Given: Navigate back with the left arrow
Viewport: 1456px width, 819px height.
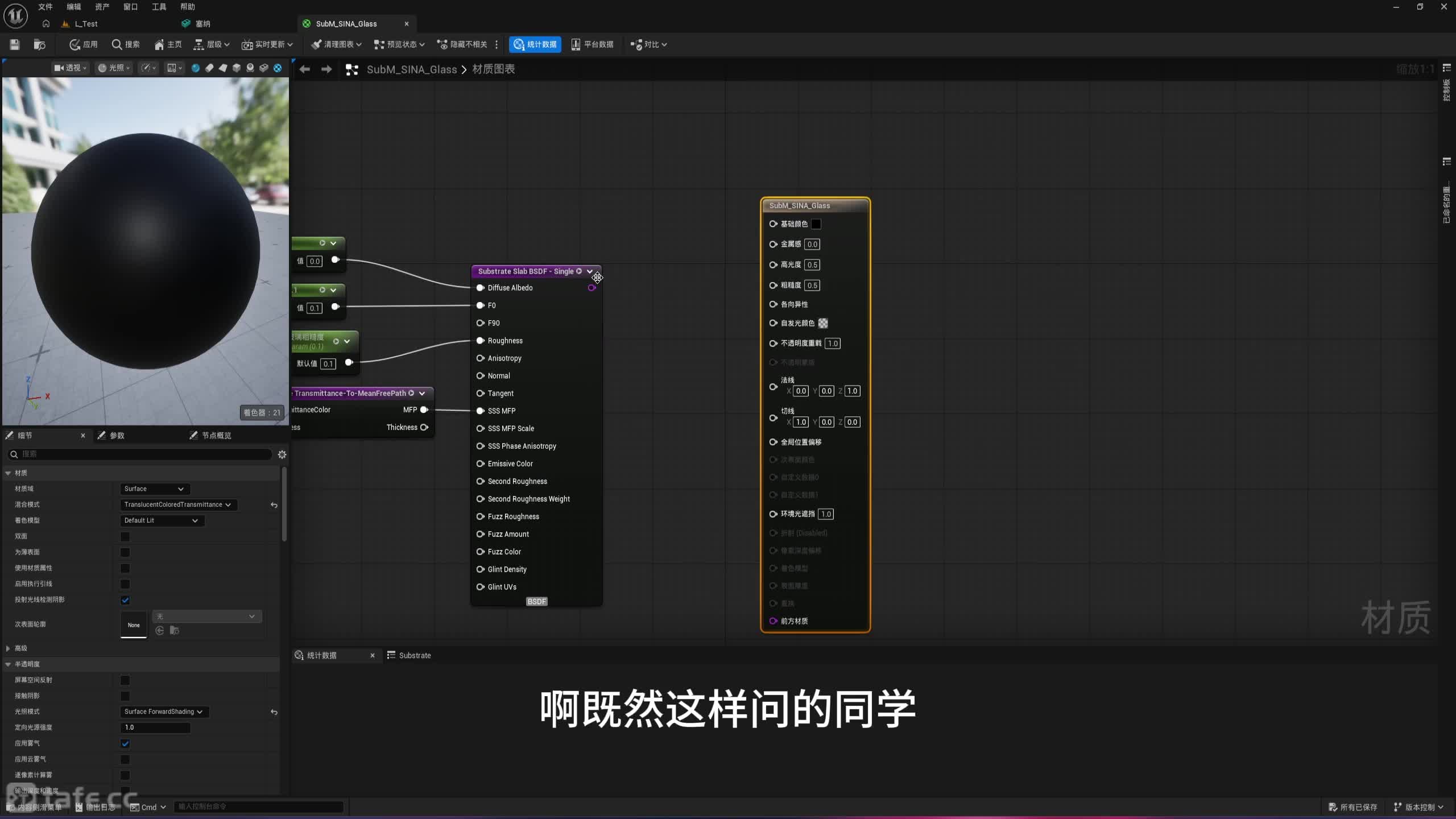Looking at the screenshot, I should [305, 69].
